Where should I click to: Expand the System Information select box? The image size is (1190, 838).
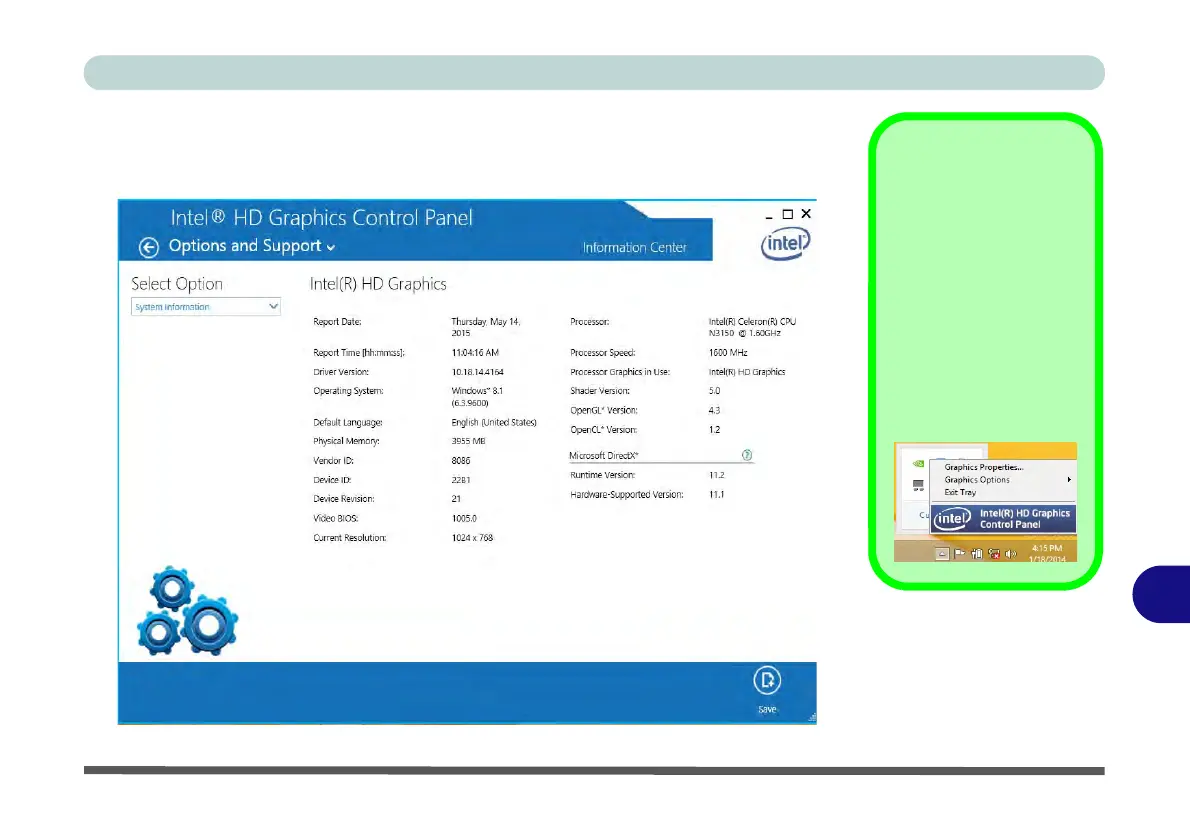pos(206,307)
